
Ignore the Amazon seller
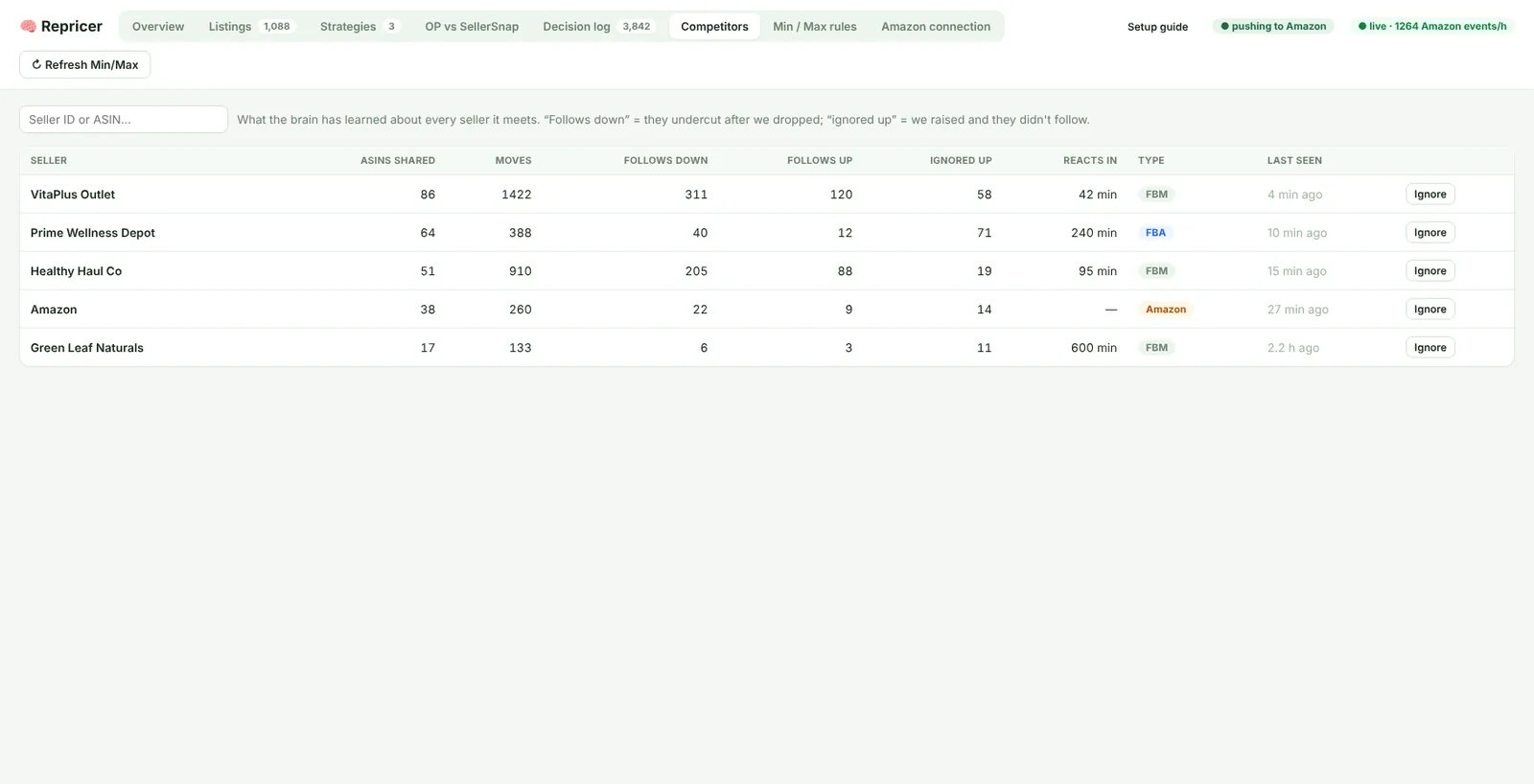point(1429,309)
